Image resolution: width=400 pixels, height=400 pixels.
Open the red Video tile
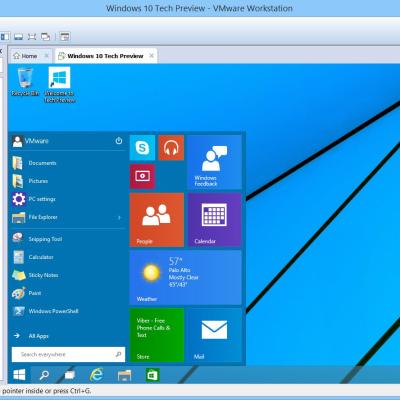tap(142, 176)
